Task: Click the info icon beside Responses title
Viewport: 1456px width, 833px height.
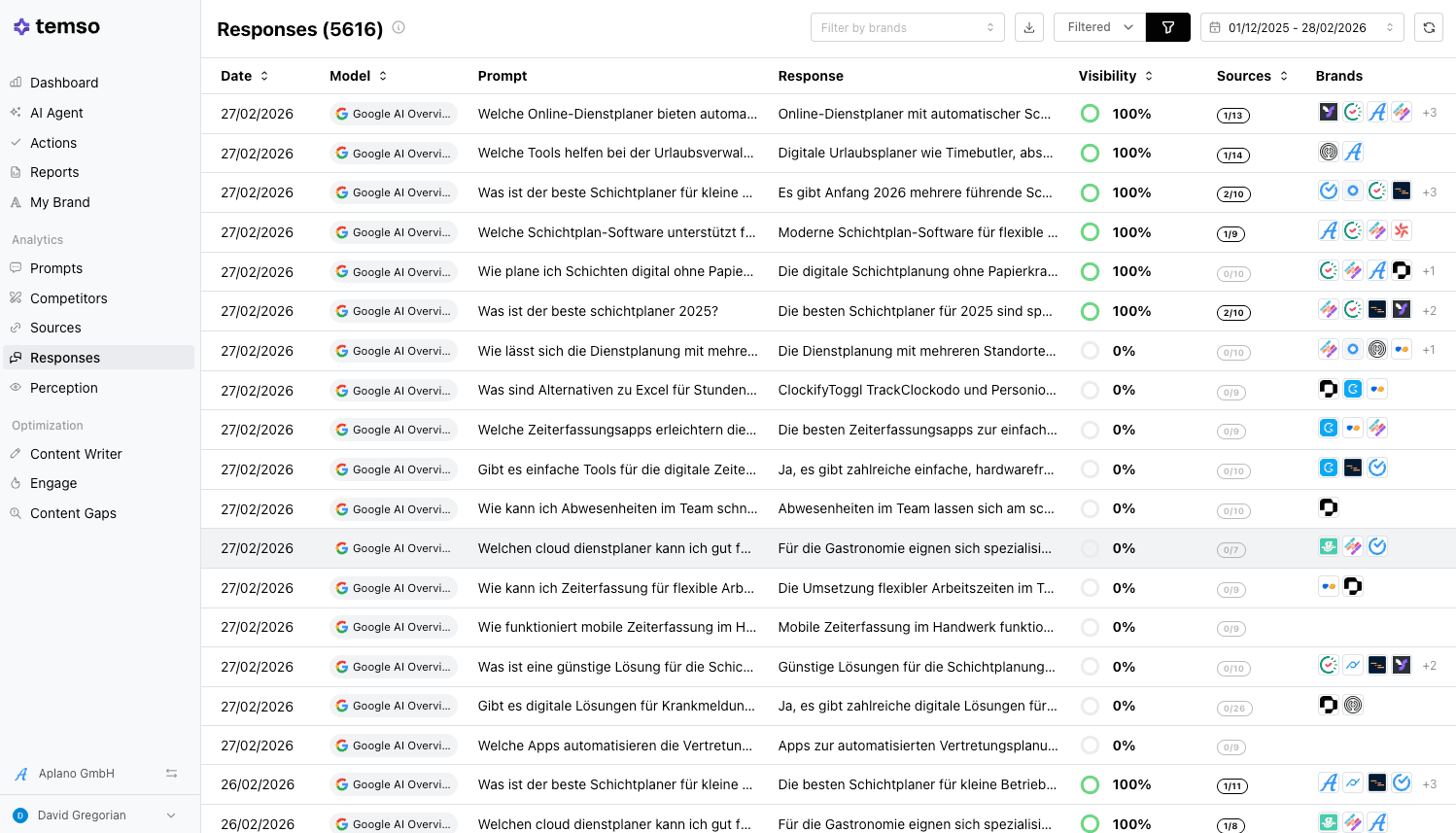Action: (399, 28)
